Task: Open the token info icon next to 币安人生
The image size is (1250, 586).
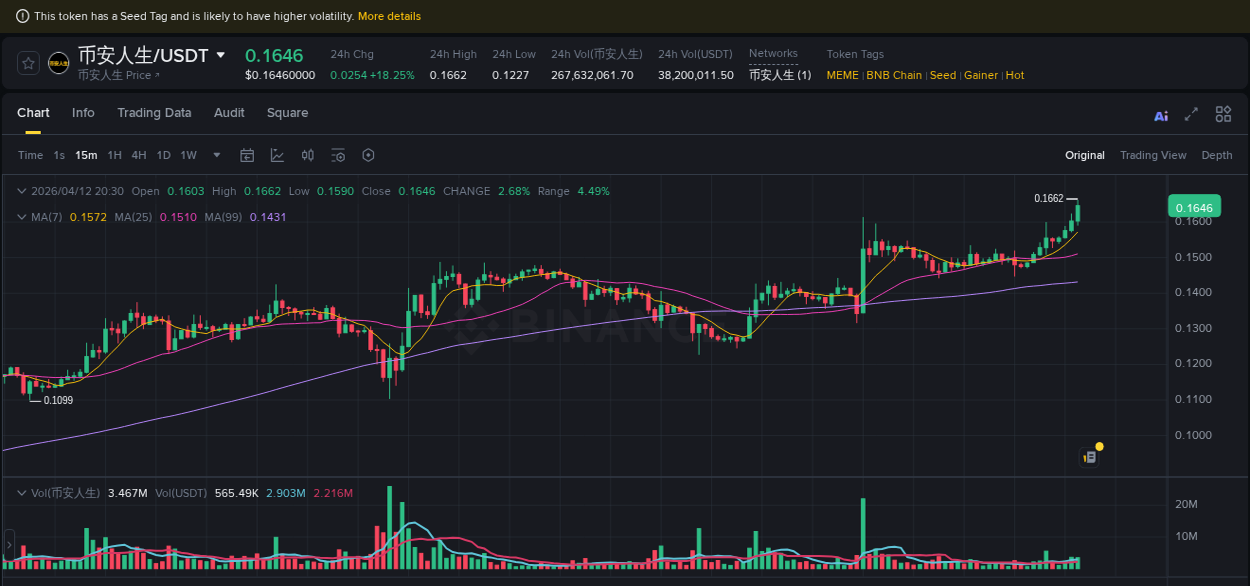Action: (x=158, y=75)
